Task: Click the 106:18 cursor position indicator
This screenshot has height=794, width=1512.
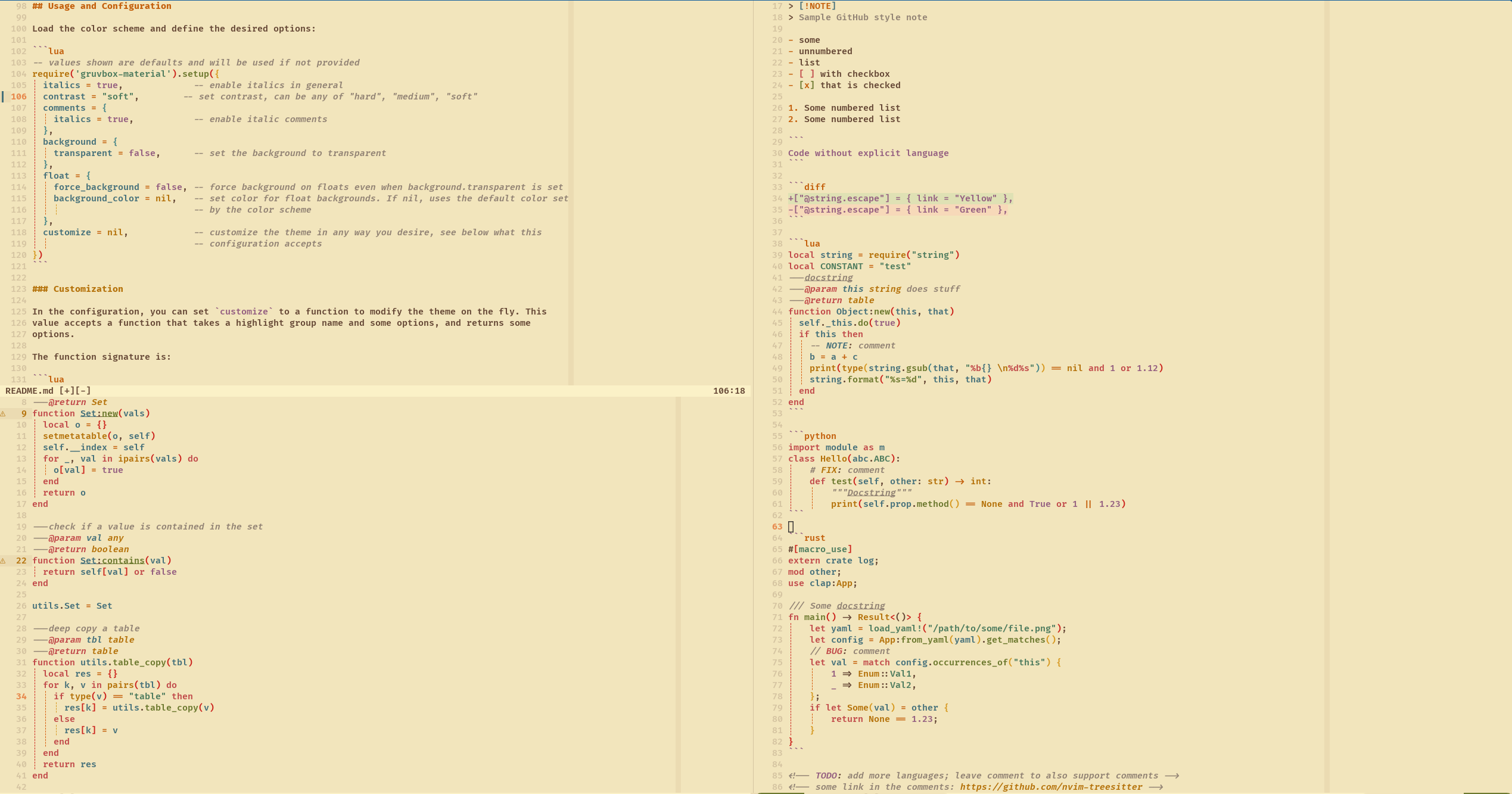Action: coord(729,391)
